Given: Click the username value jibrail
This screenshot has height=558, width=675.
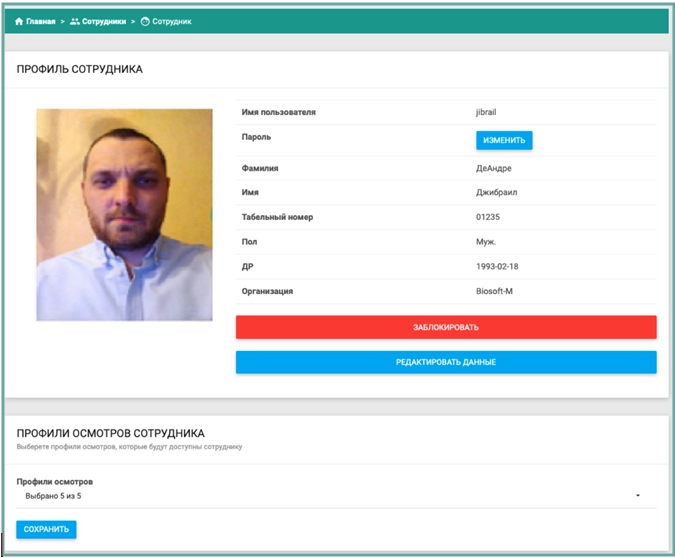Looking at the screenshot, I should tap(486, 112).
